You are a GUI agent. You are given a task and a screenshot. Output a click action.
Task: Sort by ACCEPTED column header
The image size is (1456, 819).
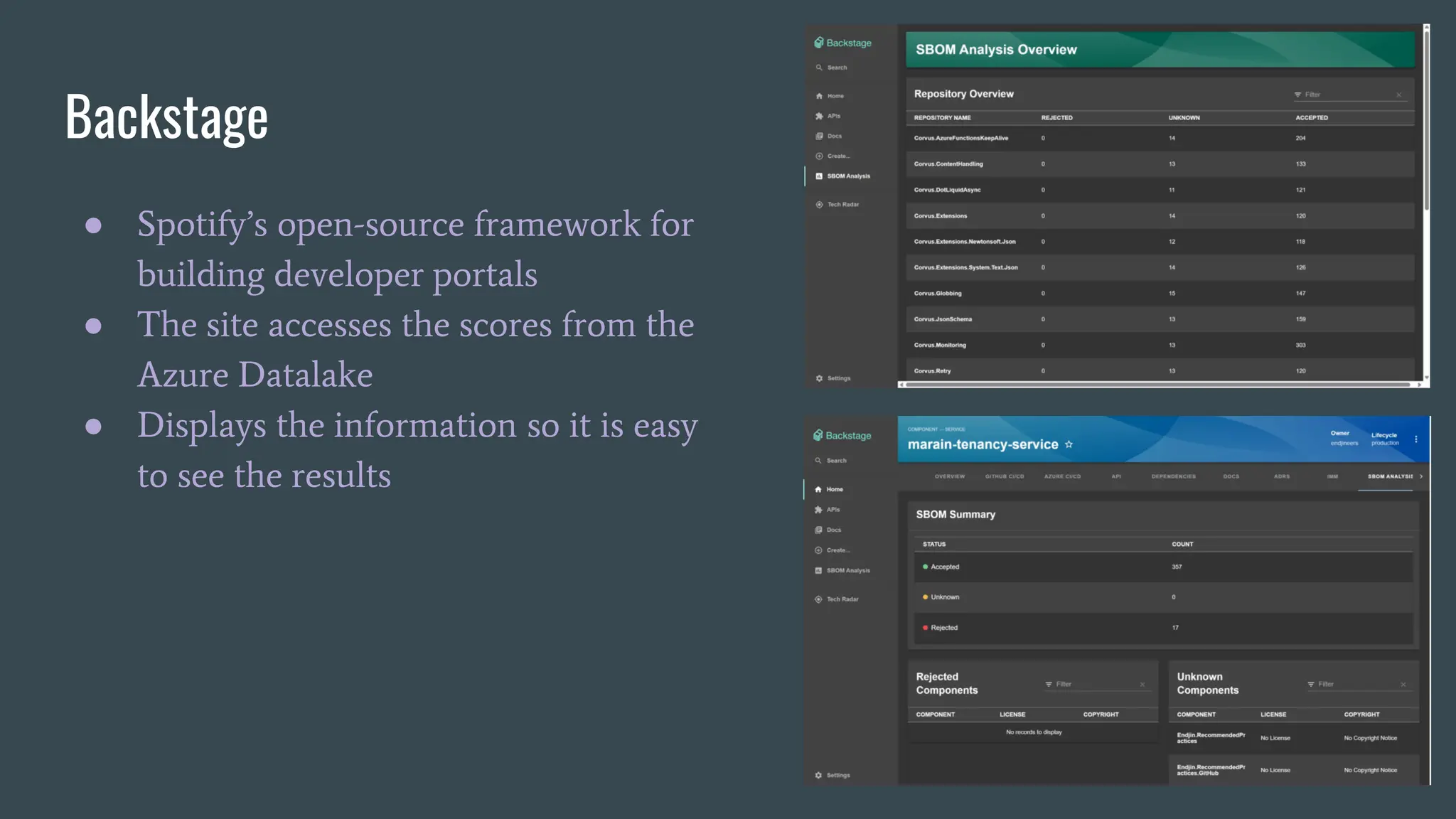(x=1311, y=118)
